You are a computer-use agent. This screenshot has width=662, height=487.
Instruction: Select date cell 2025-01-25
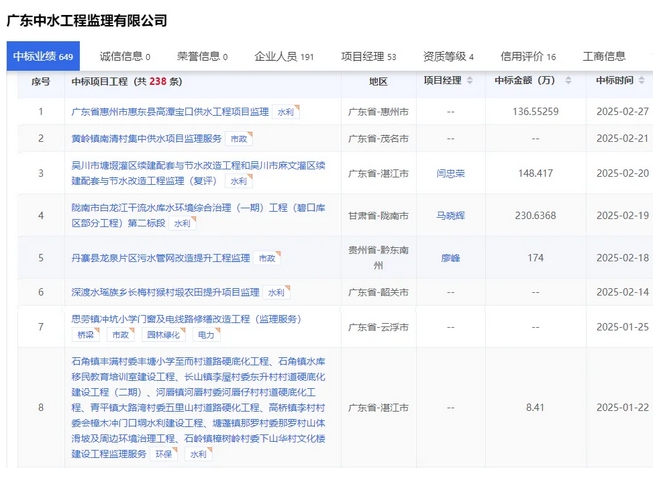click(x=622, y=327)
